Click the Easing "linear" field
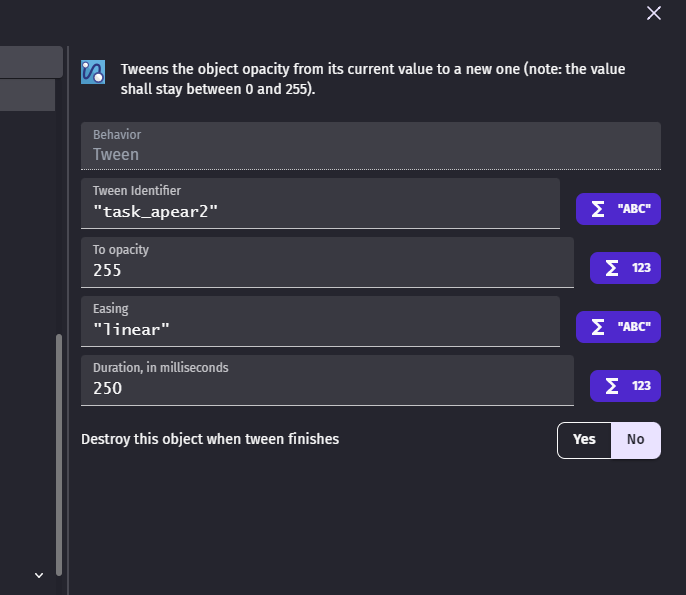686x595 pixels. [320, 322]
